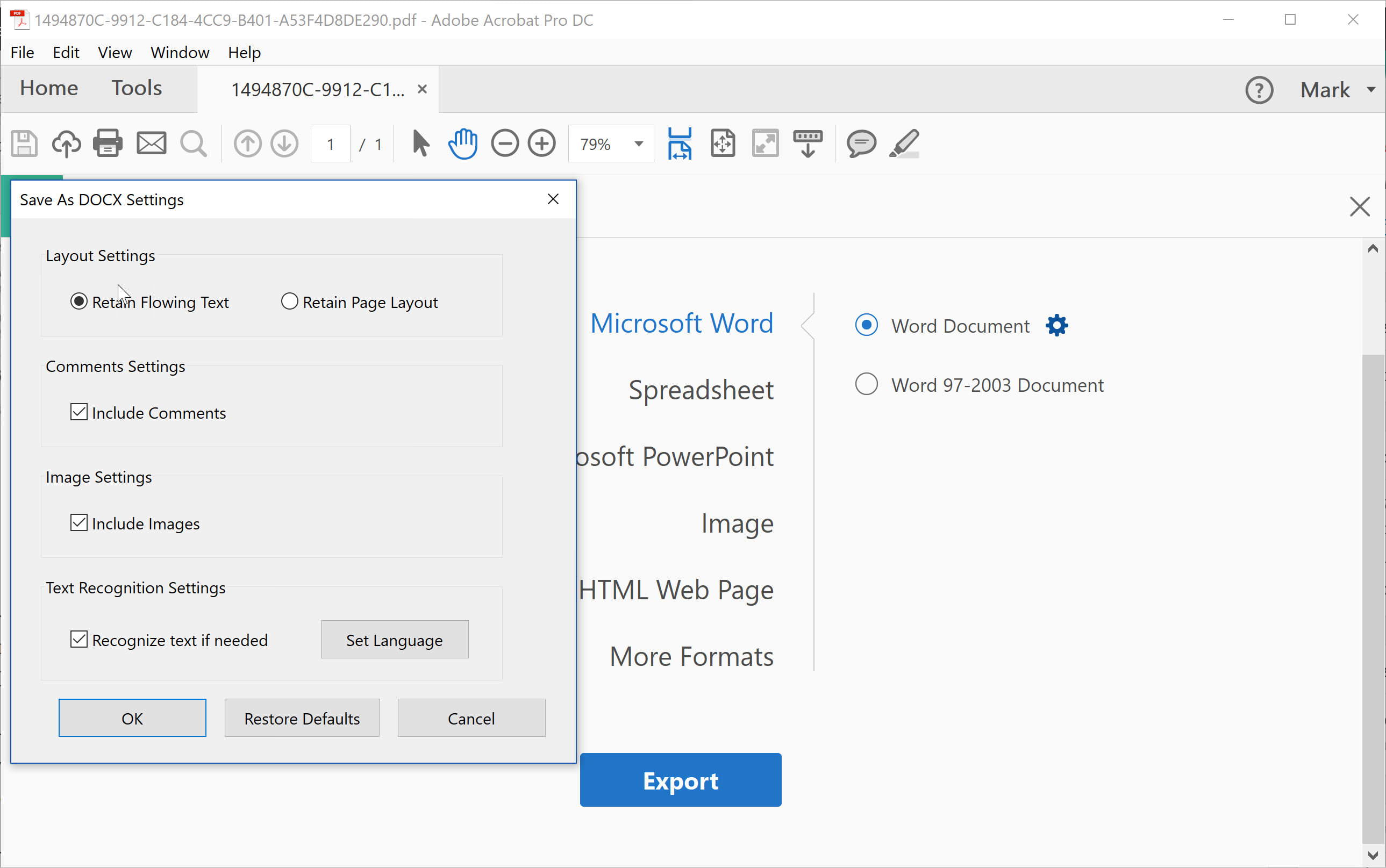Click the Zoom Out icon
This screenshot has height=868, width=1386.
pyautogui.click(x=504, y=143)
